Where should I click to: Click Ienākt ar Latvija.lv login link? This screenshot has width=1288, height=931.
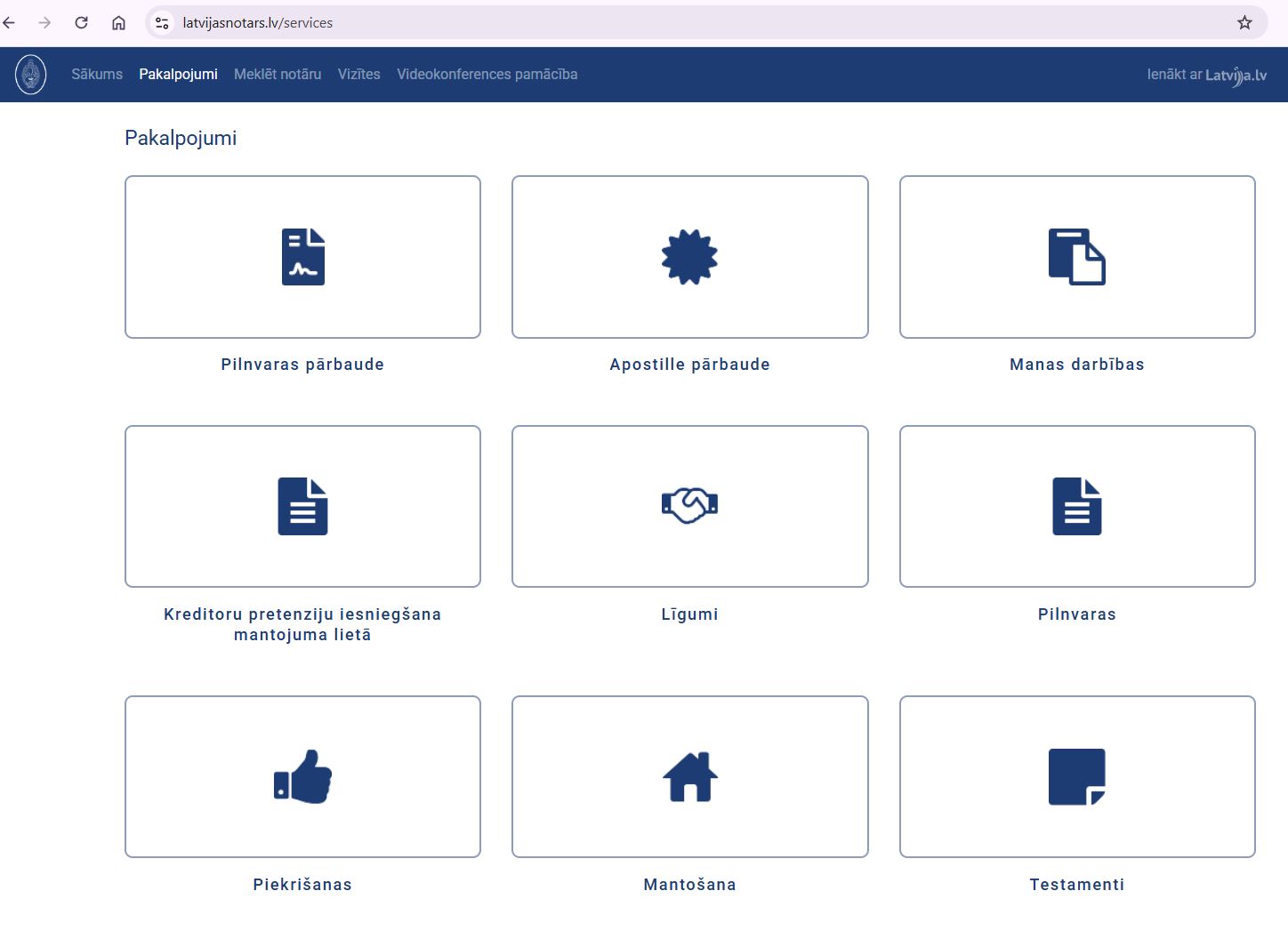pyautogui.click(x=1206, y=75)
